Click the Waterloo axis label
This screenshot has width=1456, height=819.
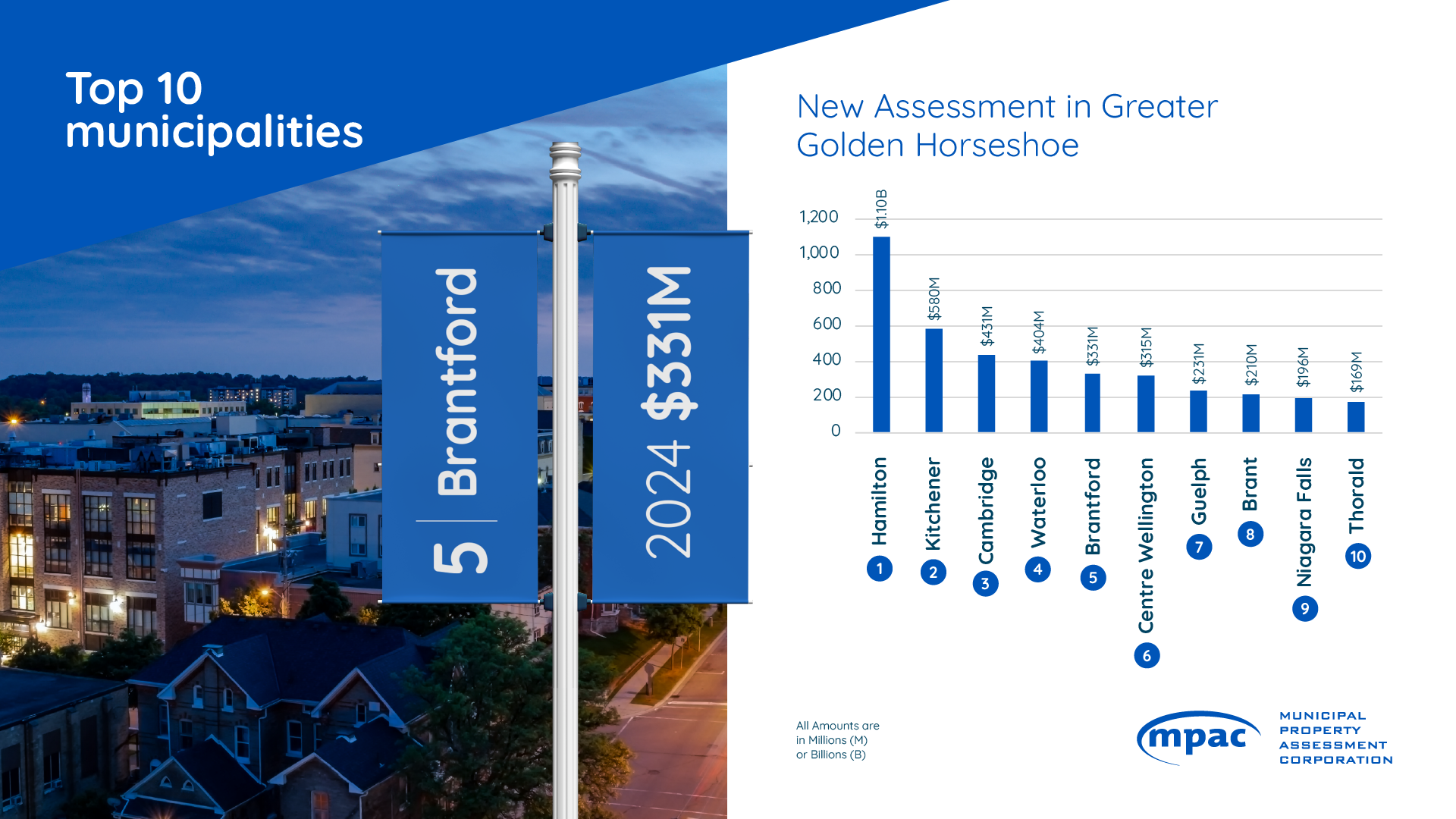coord(1037,502)
